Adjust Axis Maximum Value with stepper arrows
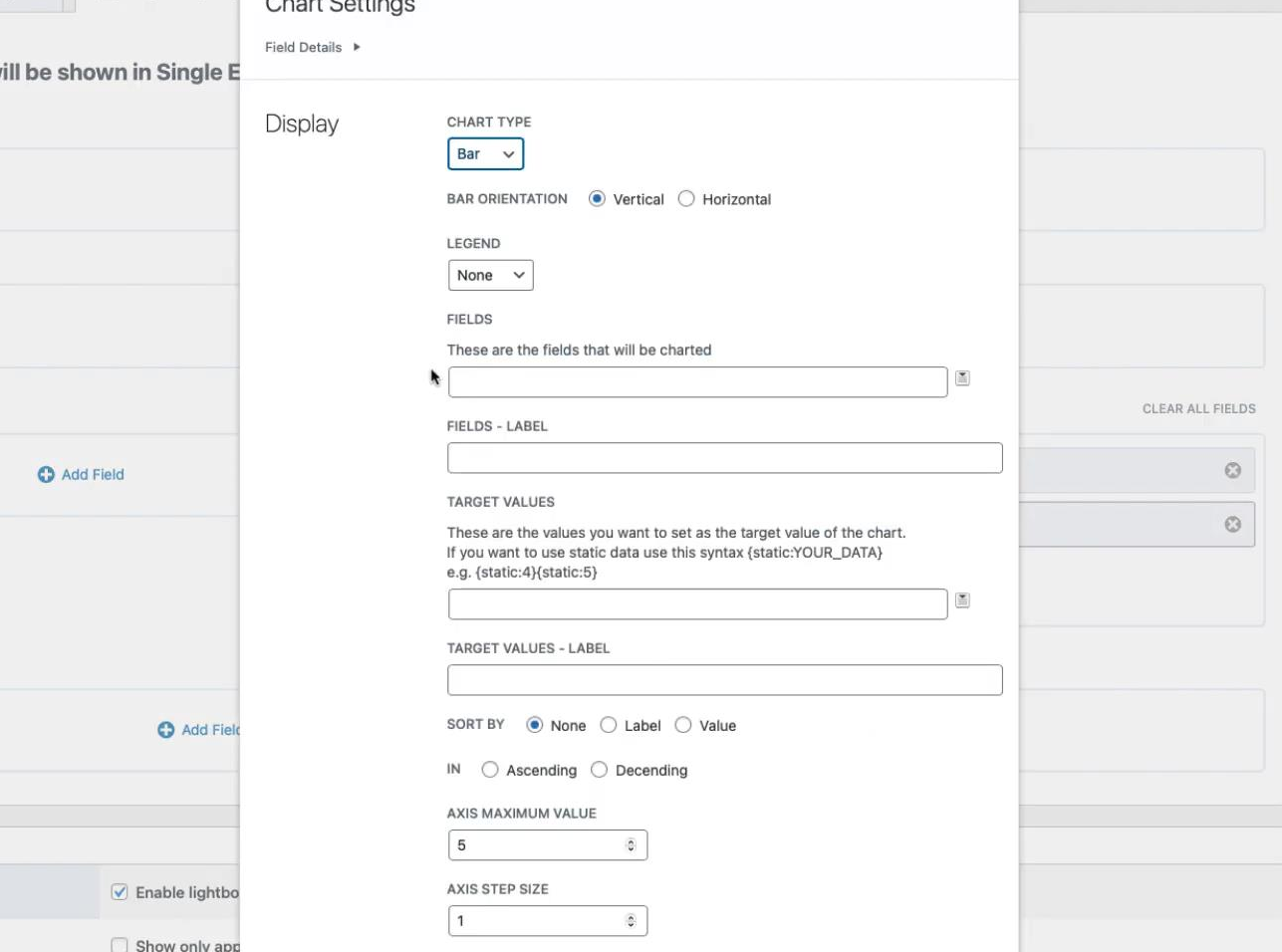This screenshot has height=952, width=1282. pyautogui.click(x=631, y=845)
